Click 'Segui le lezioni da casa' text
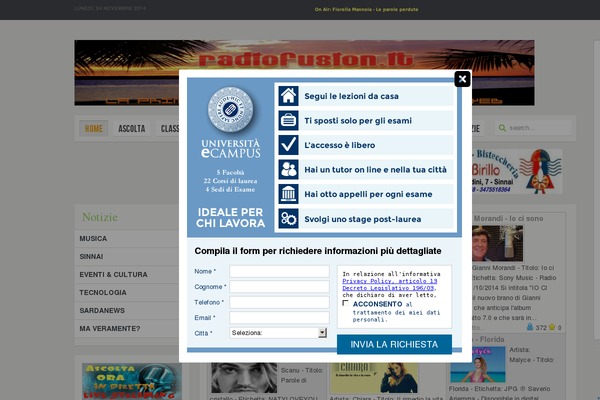Viewport: 600px width, 400px height. click(351, 96)
